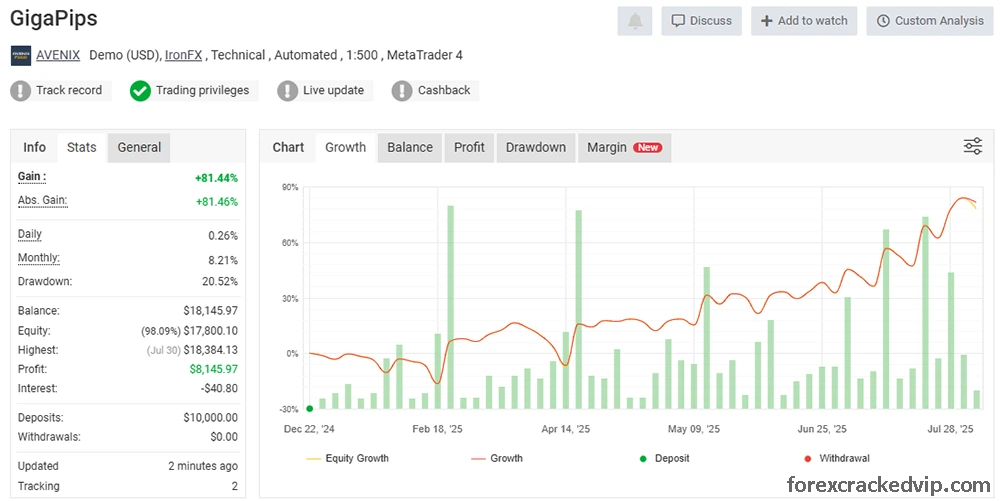This screenshot has width=1000, height=501.
Task: Open Custom Analysis
Action: [930, 21]
